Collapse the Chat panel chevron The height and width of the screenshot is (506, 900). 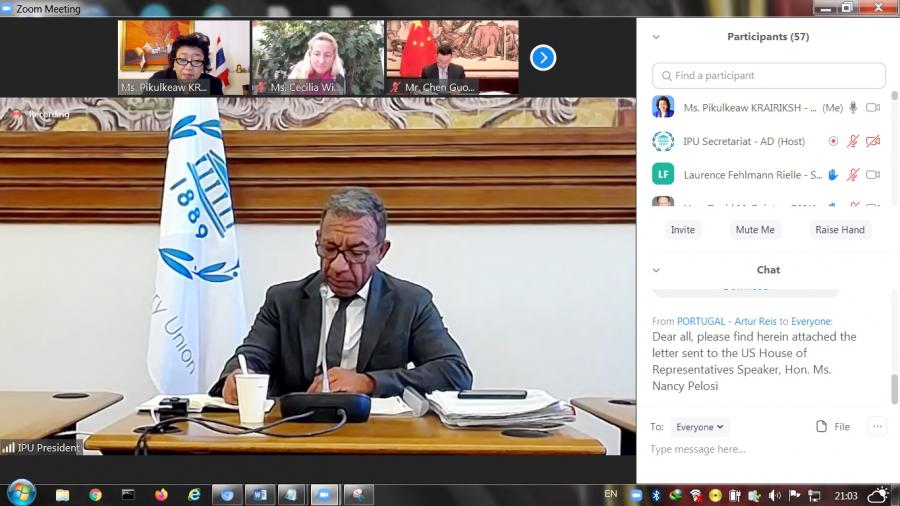(657, 270)
